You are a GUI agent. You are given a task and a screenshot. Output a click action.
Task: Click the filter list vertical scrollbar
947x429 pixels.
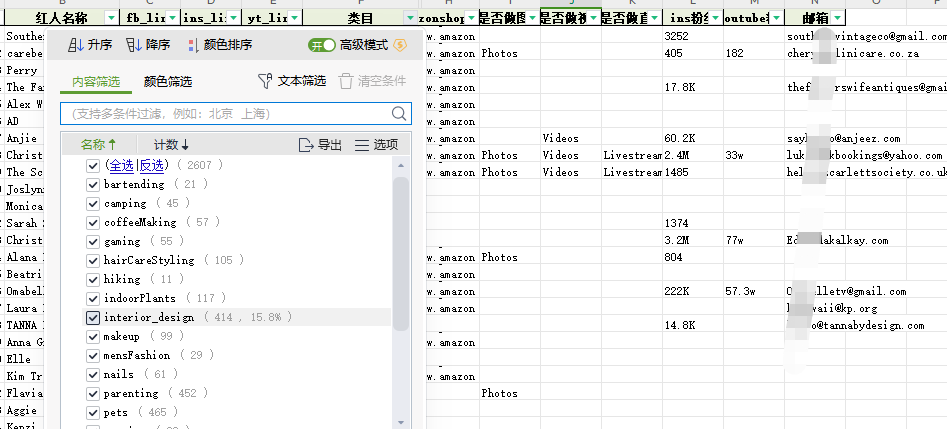pyautogui.click(x=401, y=250)
